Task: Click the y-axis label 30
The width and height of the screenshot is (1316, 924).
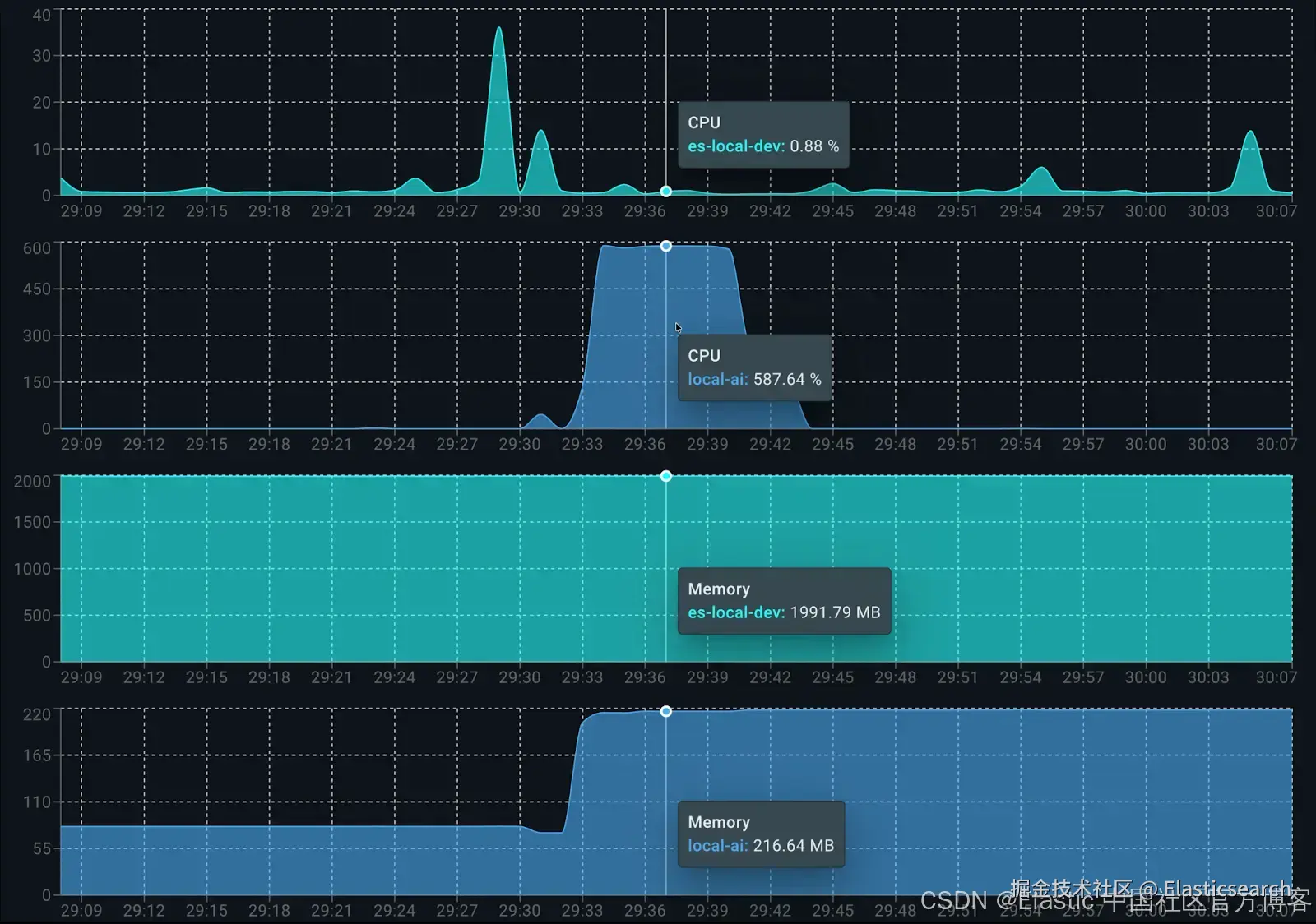Action: [42, 56]
